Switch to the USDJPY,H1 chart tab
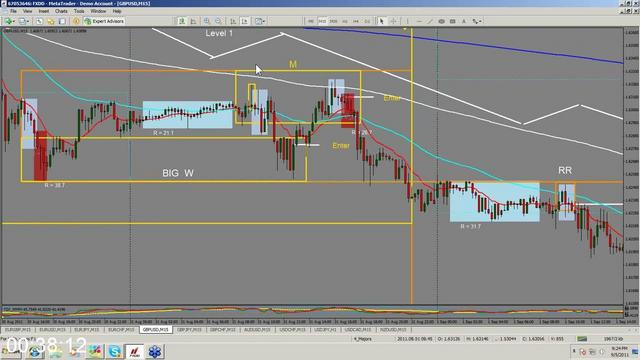640x360 pixels. point(325,329)
